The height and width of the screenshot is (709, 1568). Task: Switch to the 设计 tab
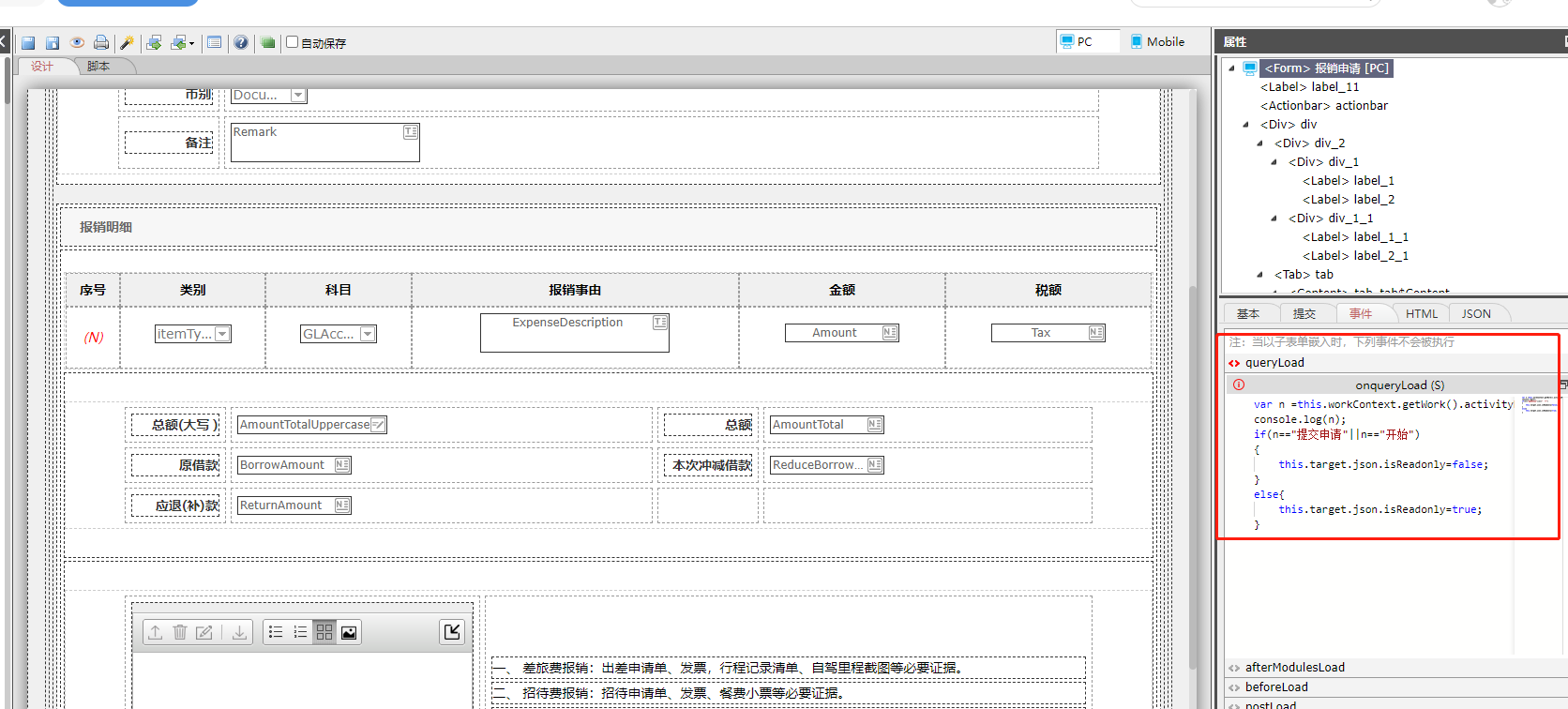tap(42, 67)
